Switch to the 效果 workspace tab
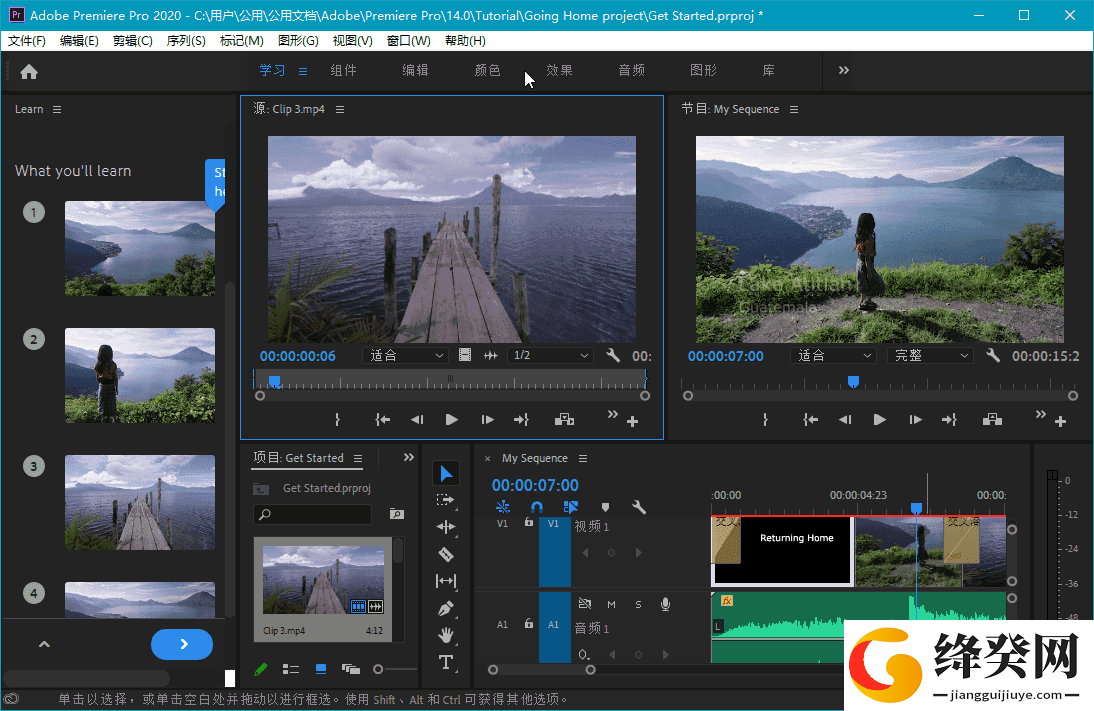The image size is (1094, 711). 560,70
